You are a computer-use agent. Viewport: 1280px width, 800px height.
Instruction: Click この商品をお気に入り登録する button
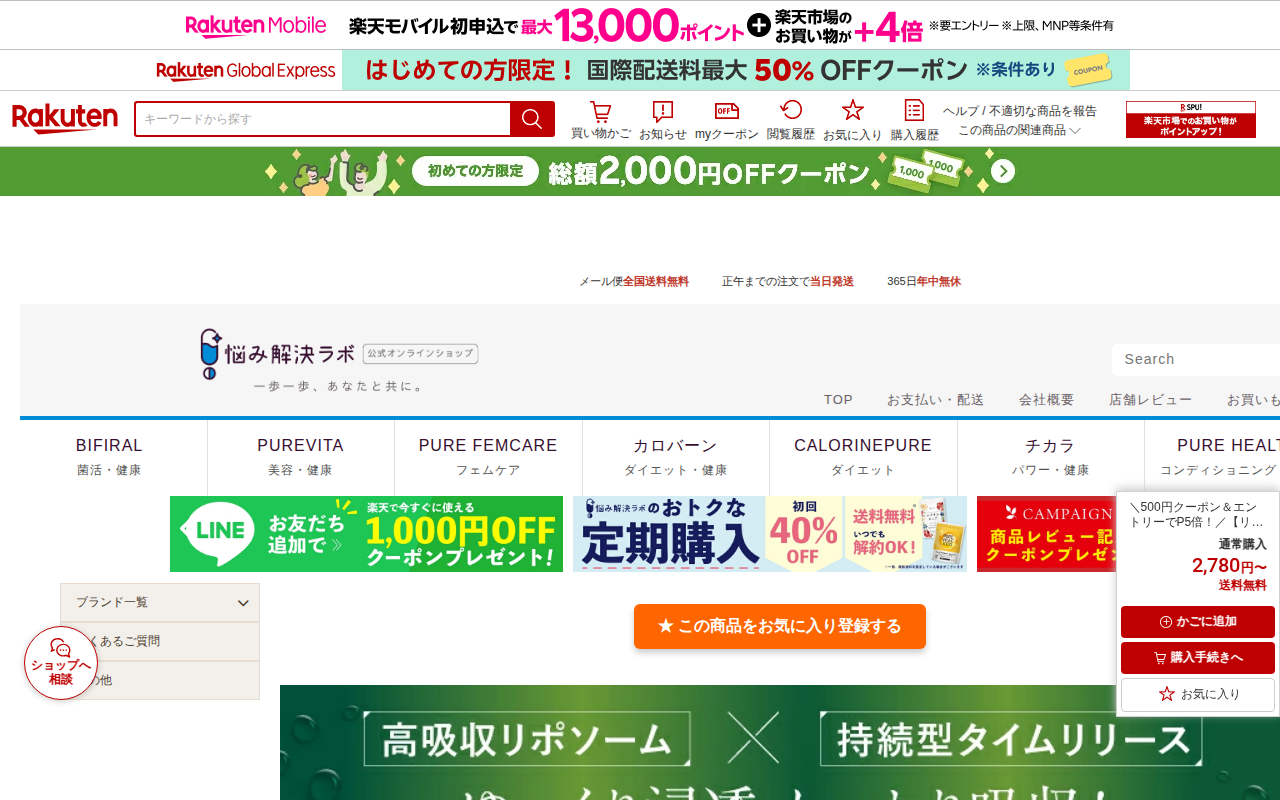(x=780, y=626)
